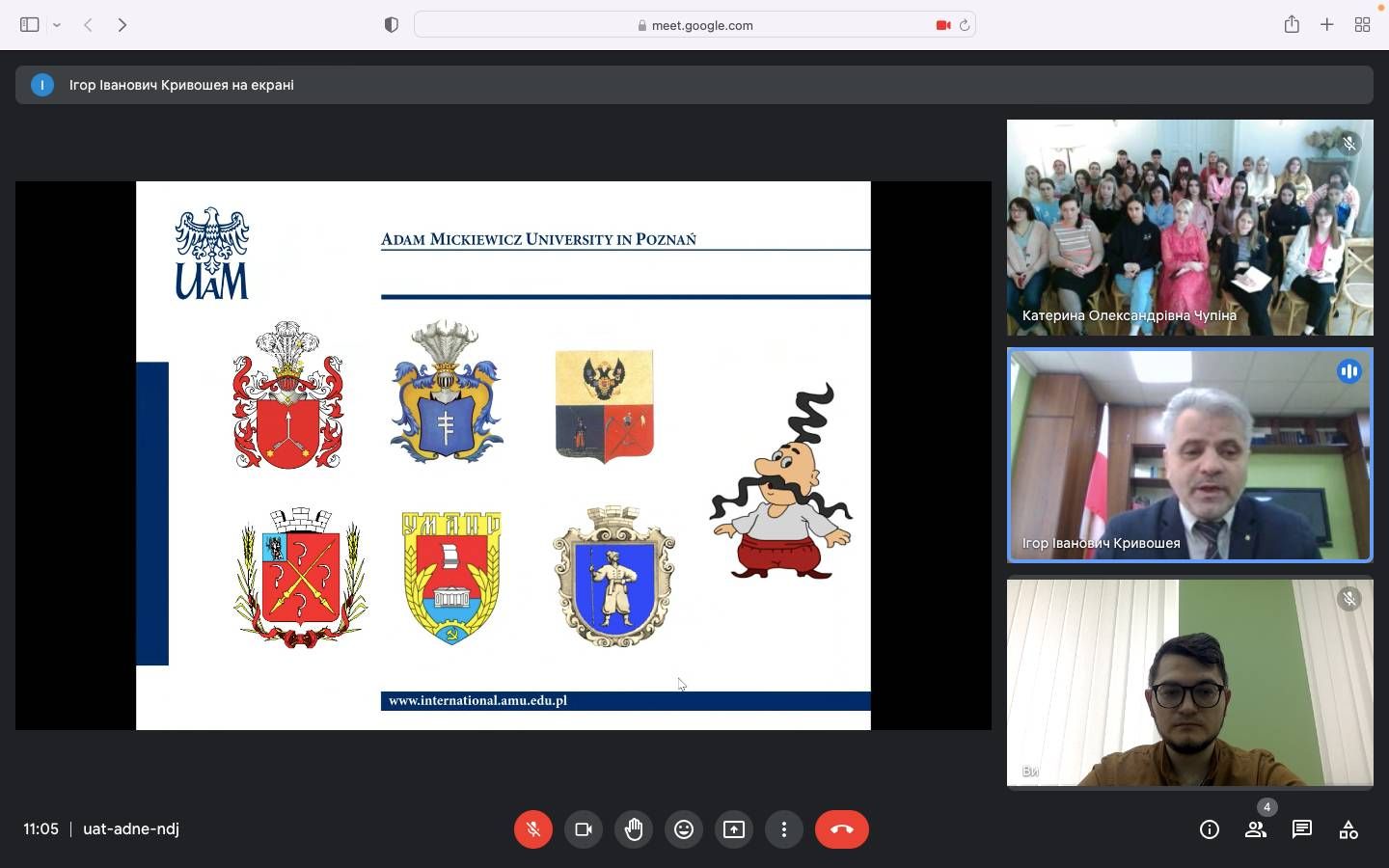Screen dimensions: 1389x868
Task: Open the privacy report shield icon
Action: coord(392,25)
